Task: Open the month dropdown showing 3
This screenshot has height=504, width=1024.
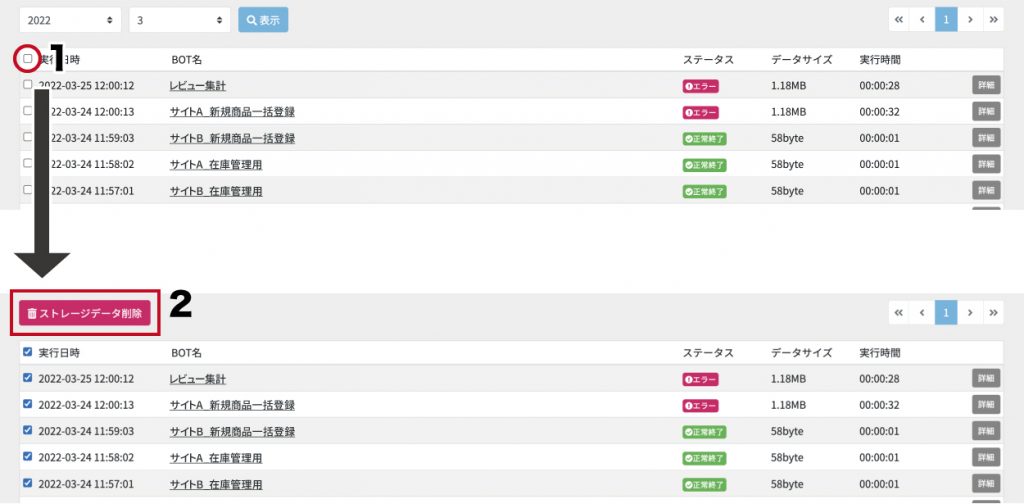Action: click(x=180, y=20)
